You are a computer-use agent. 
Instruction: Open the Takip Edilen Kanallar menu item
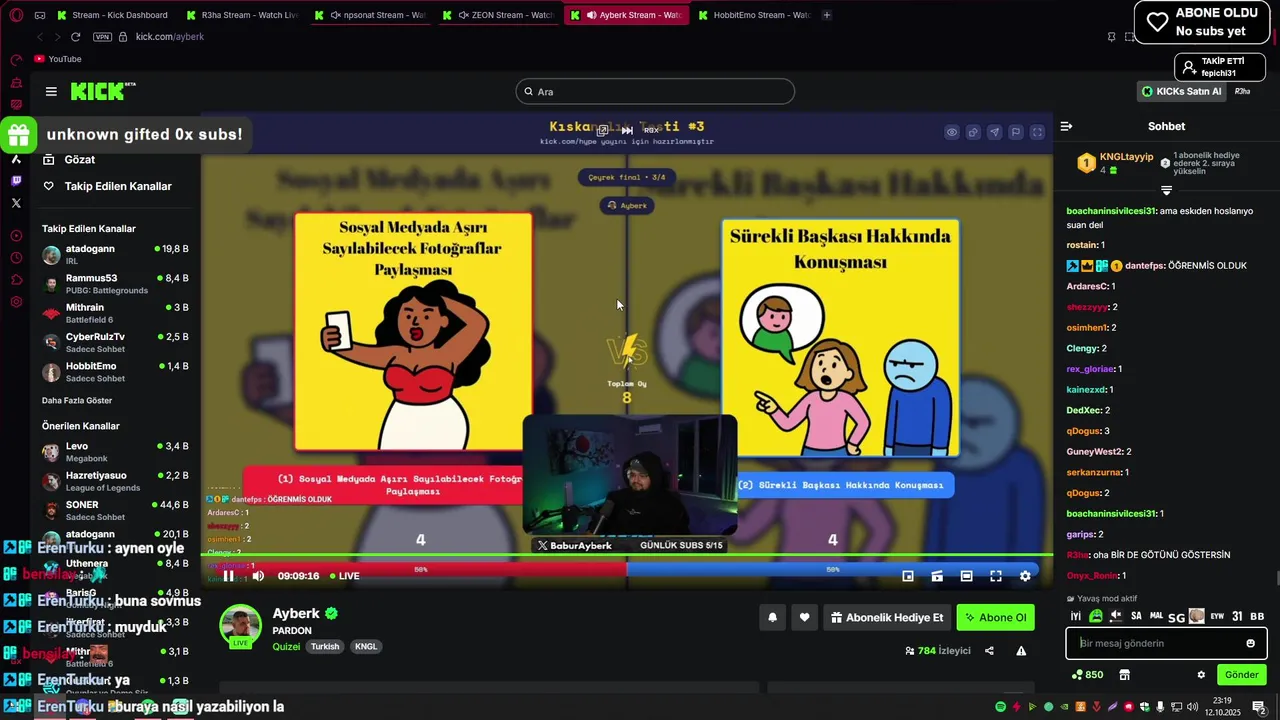pos(107,186)
